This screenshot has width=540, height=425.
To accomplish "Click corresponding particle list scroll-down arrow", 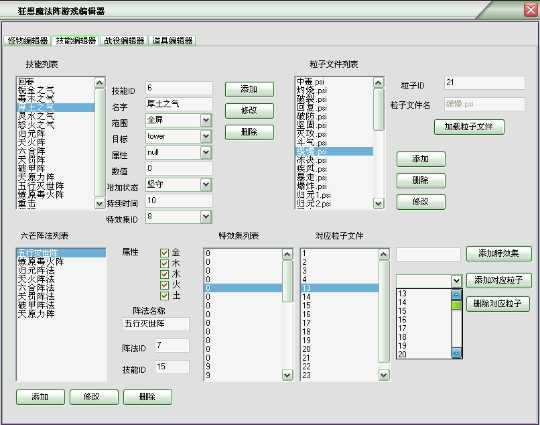I will [384, 375].
